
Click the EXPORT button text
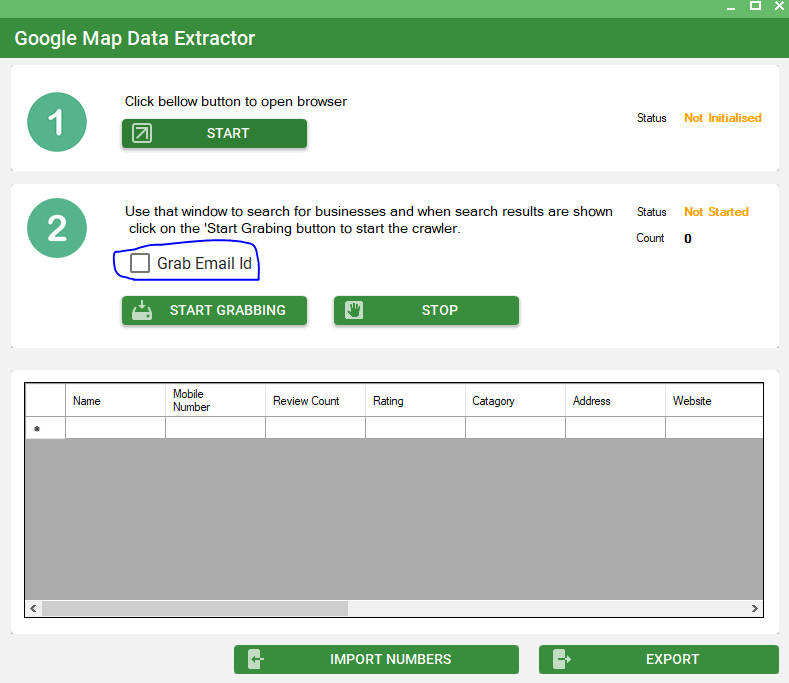[x=672, y=659]
